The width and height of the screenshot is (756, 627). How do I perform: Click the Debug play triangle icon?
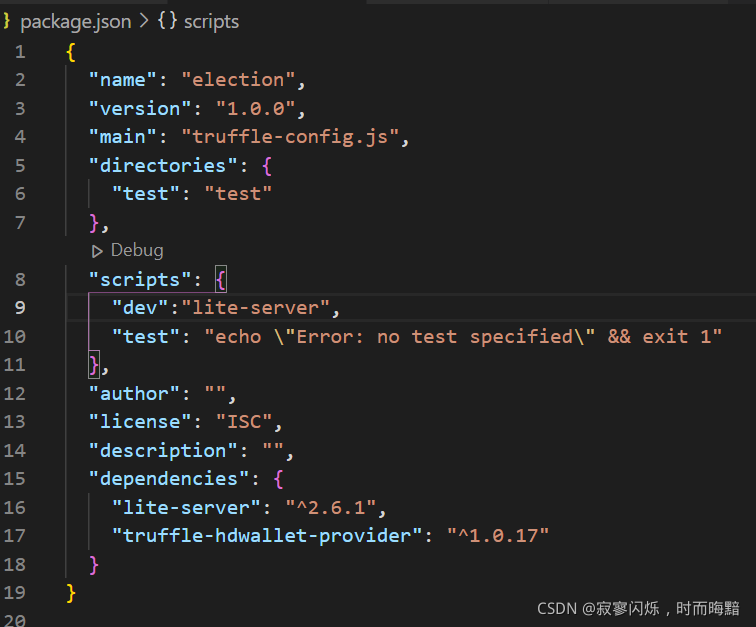pyautogui.click(x=97, y=251)
